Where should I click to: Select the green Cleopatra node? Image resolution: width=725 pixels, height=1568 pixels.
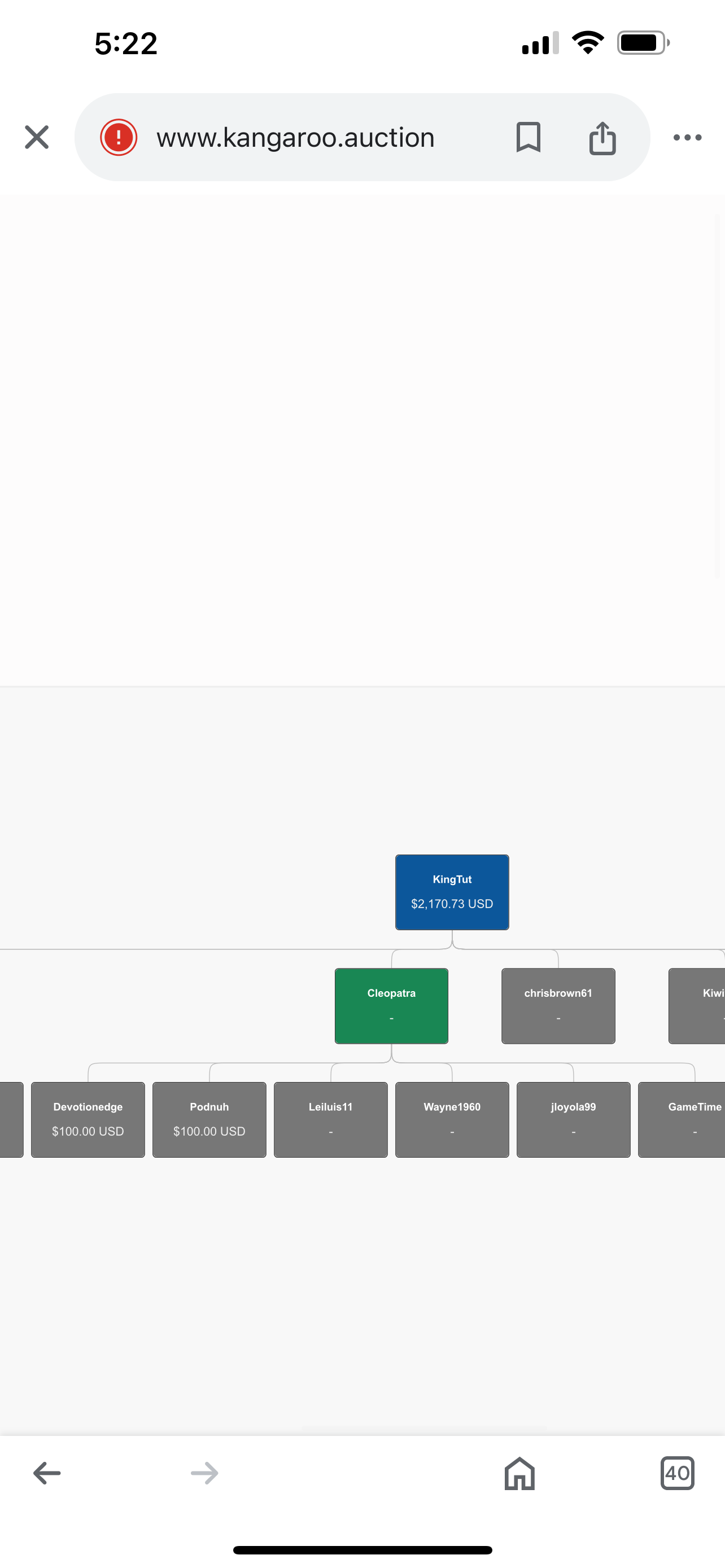[x=391, y=1006]
